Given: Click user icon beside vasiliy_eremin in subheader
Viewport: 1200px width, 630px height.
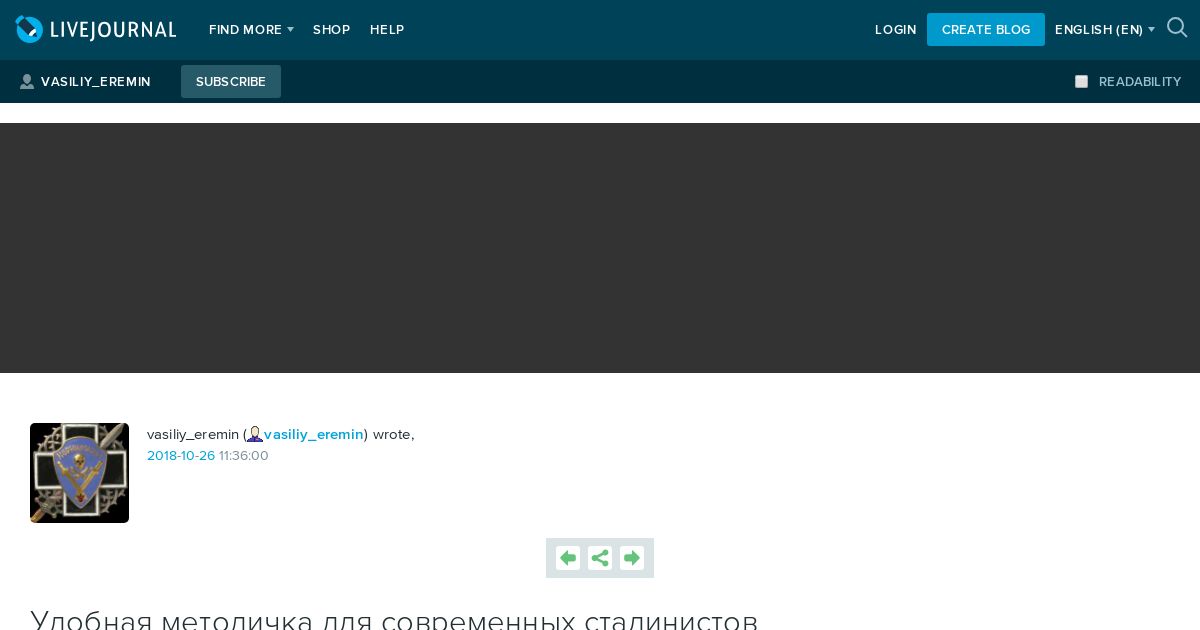Looking at the screenshot, I should 27,82.
